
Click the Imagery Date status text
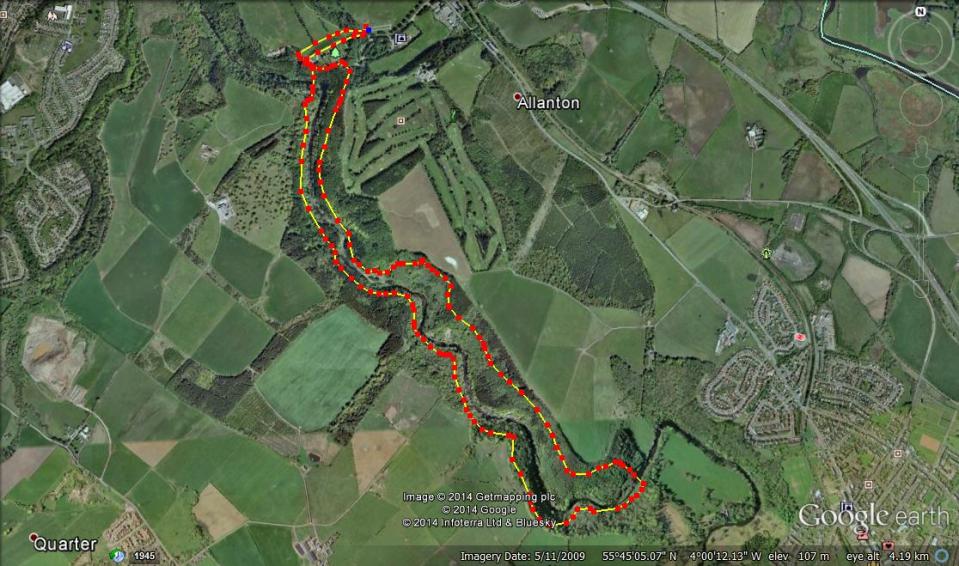tap(522, 556)
